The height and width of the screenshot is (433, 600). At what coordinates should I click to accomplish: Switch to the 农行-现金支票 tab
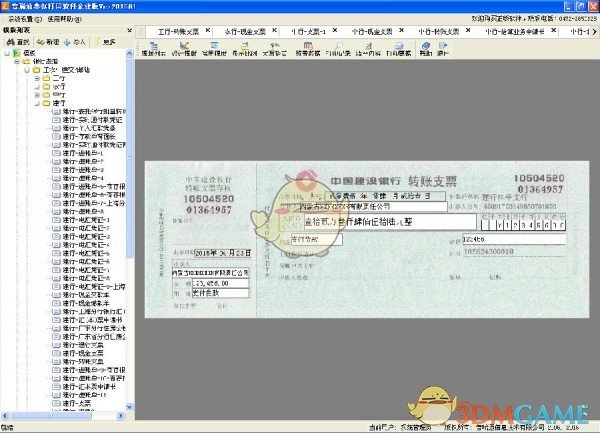click(245, 32)
